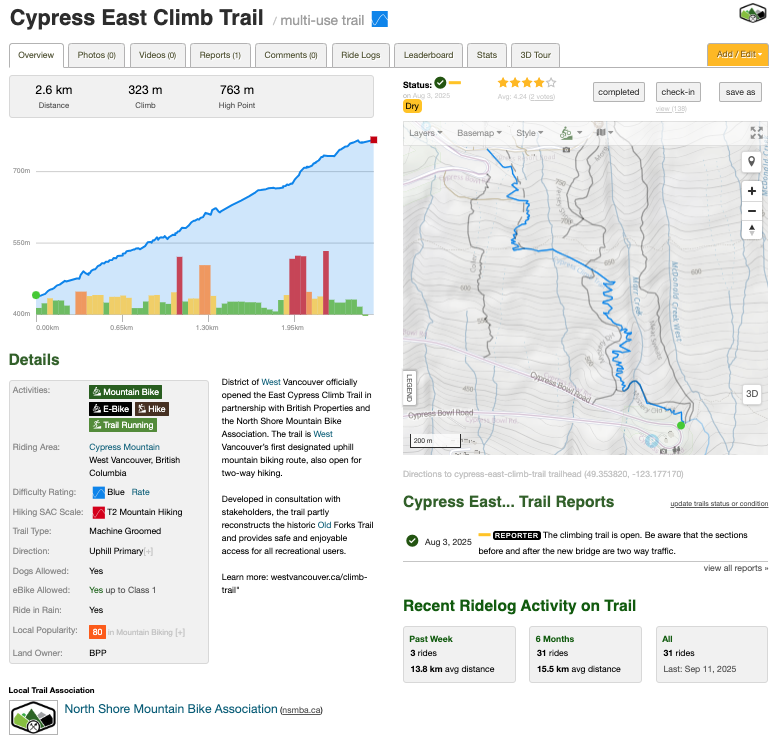Open the biking activity dropdown on the map
This screenshot has height=741, width=776.
(571, 133)
